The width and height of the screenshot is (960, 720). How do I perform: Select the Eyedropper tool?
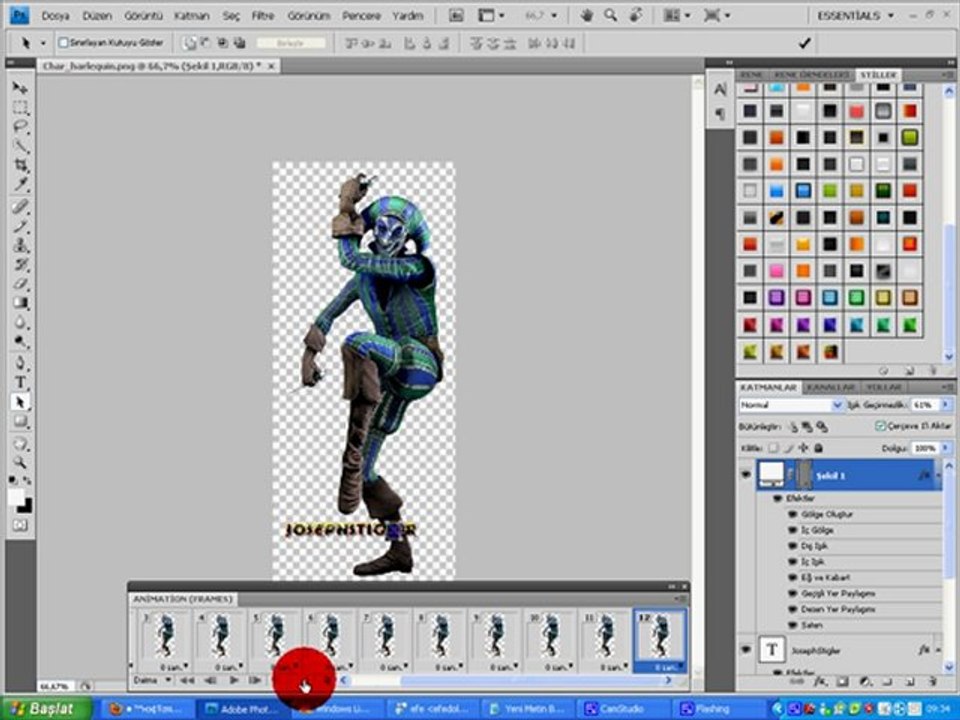(x=20, y=185)
